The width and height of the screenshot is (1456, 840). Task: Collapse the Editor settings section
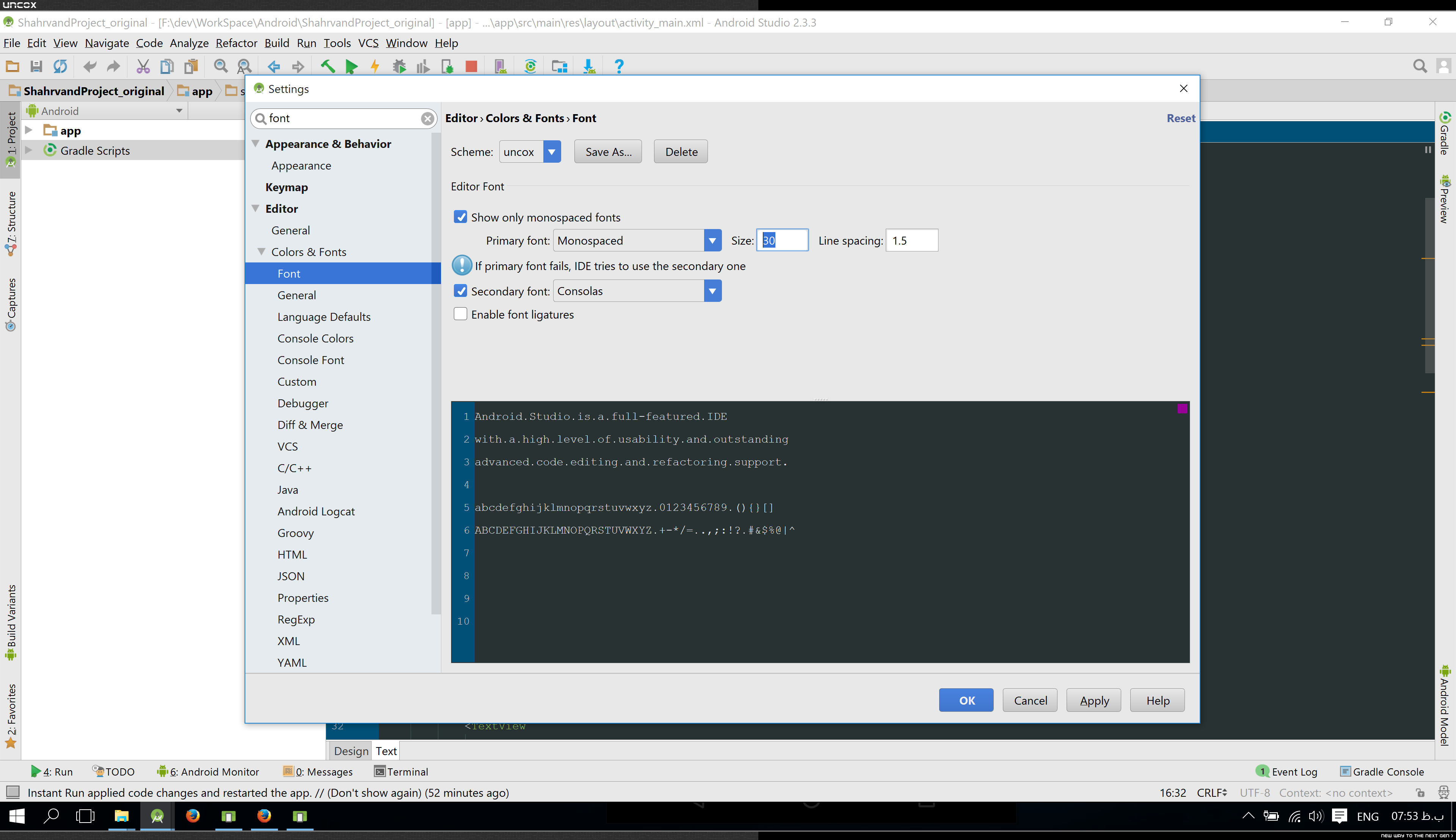click(256, 208)
